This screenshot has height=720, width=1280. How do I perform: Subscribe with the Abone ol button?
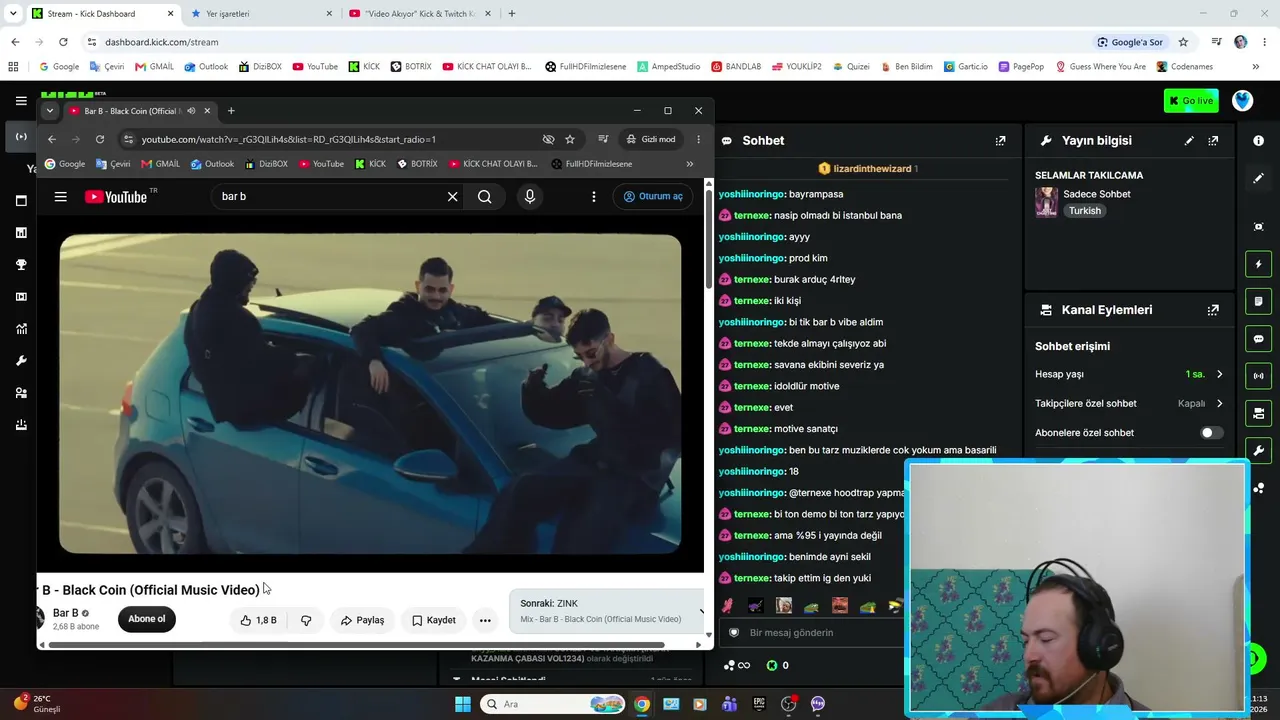147,619
